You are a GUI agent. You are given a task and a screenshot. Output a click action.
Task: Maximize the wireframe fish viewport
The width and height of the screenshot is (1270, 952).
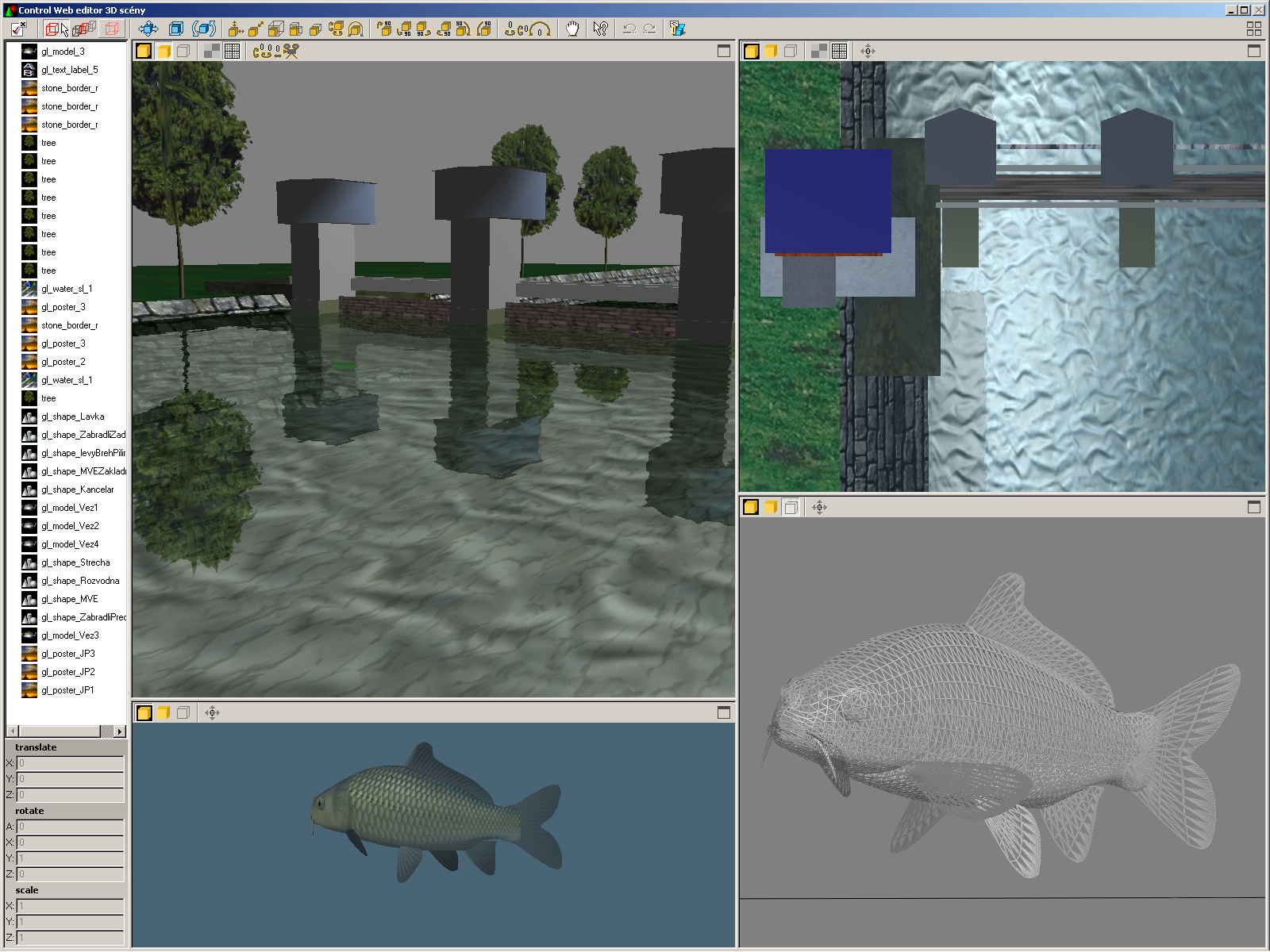1254,507
